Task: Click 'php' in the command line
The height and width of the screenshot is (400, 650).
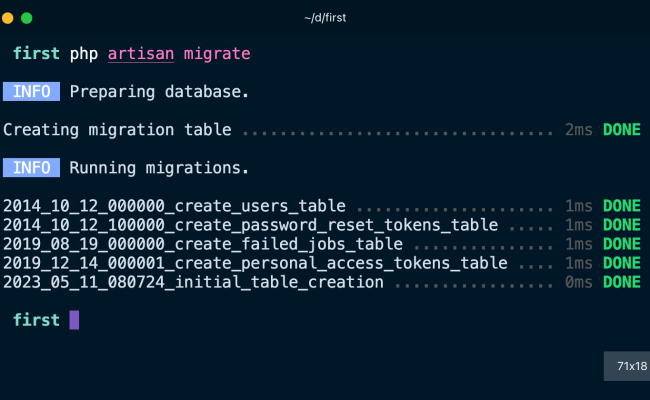Action: (x=84, y=54)
